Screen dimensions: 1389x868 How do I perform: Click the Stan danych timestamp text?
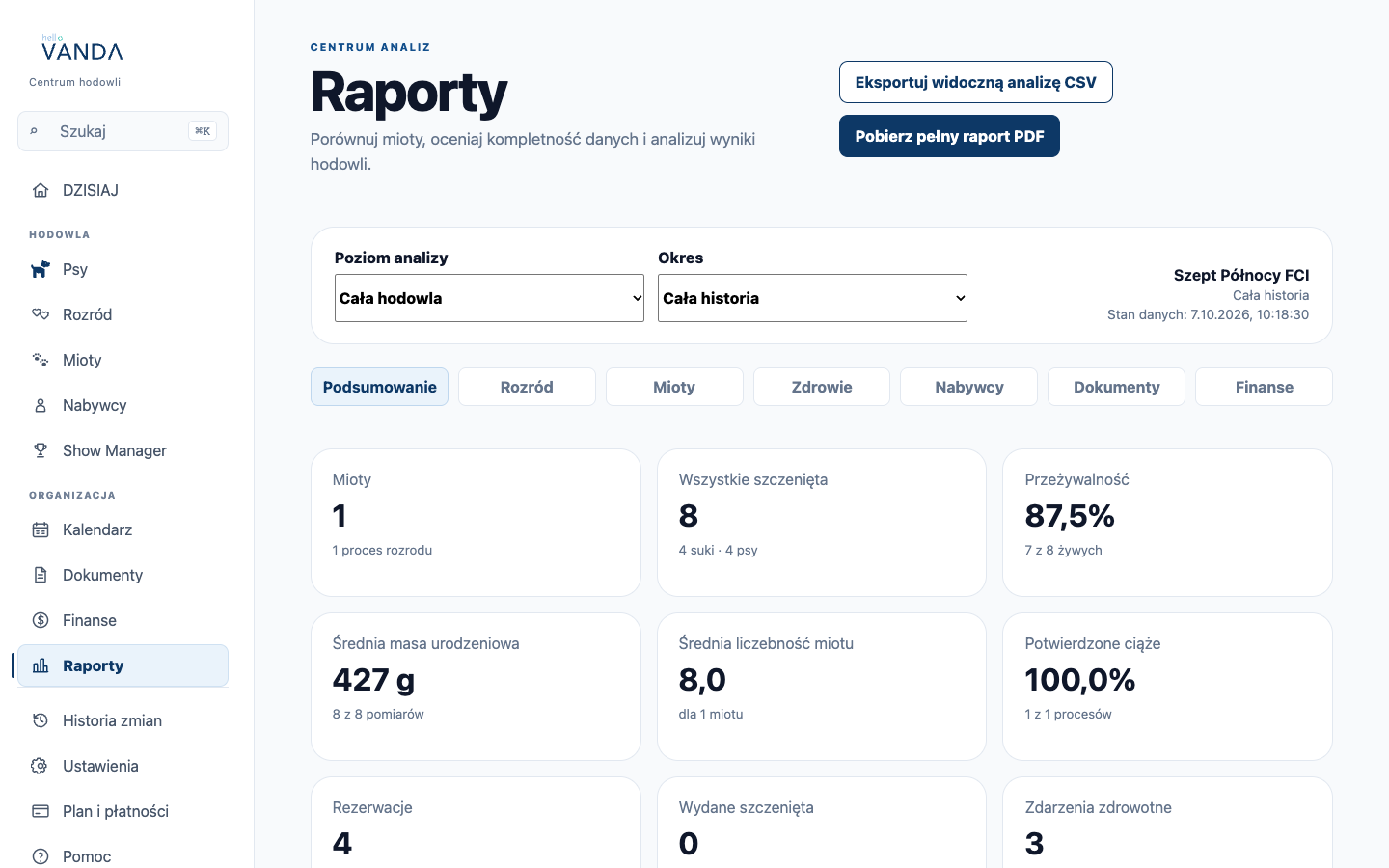click(x=1208, y=314)
